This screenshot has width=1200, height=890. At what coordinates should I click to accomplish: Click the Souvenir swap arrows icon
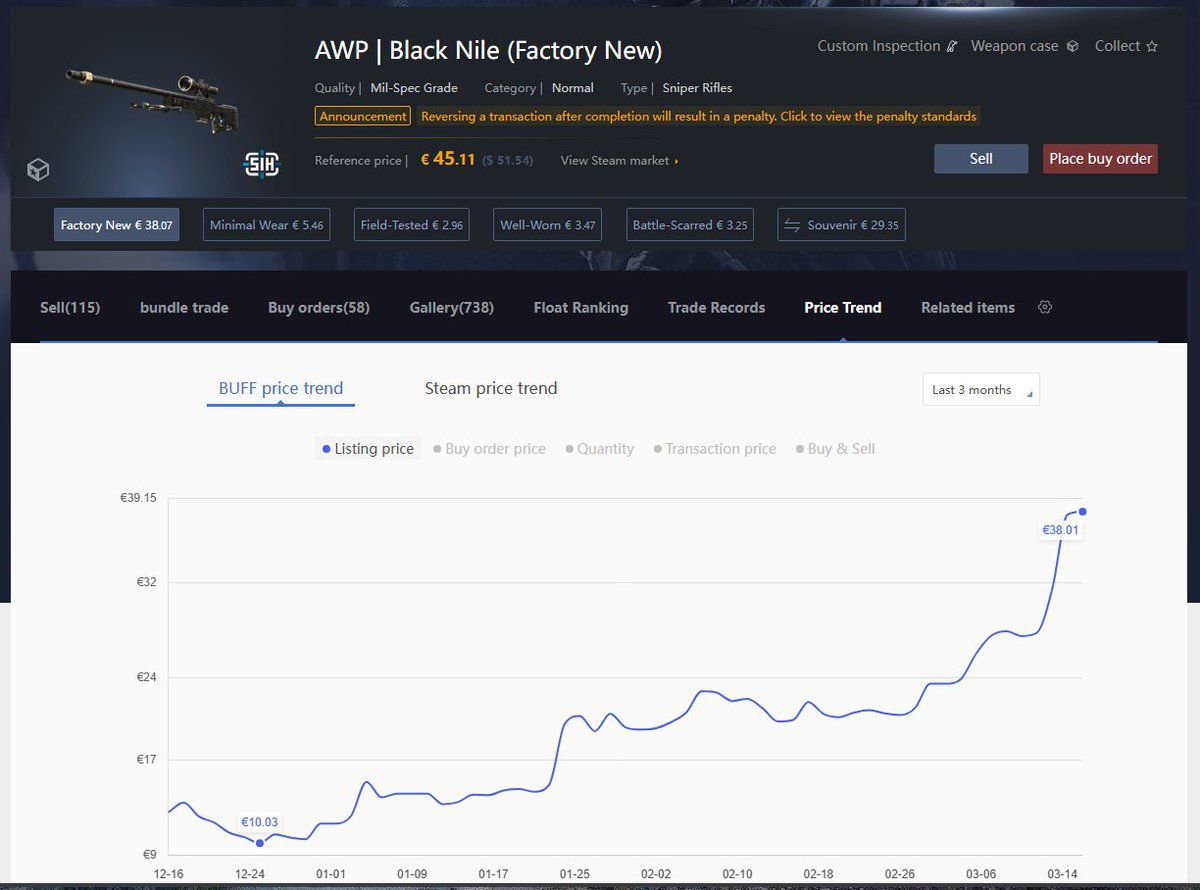(x=792, y=225)
